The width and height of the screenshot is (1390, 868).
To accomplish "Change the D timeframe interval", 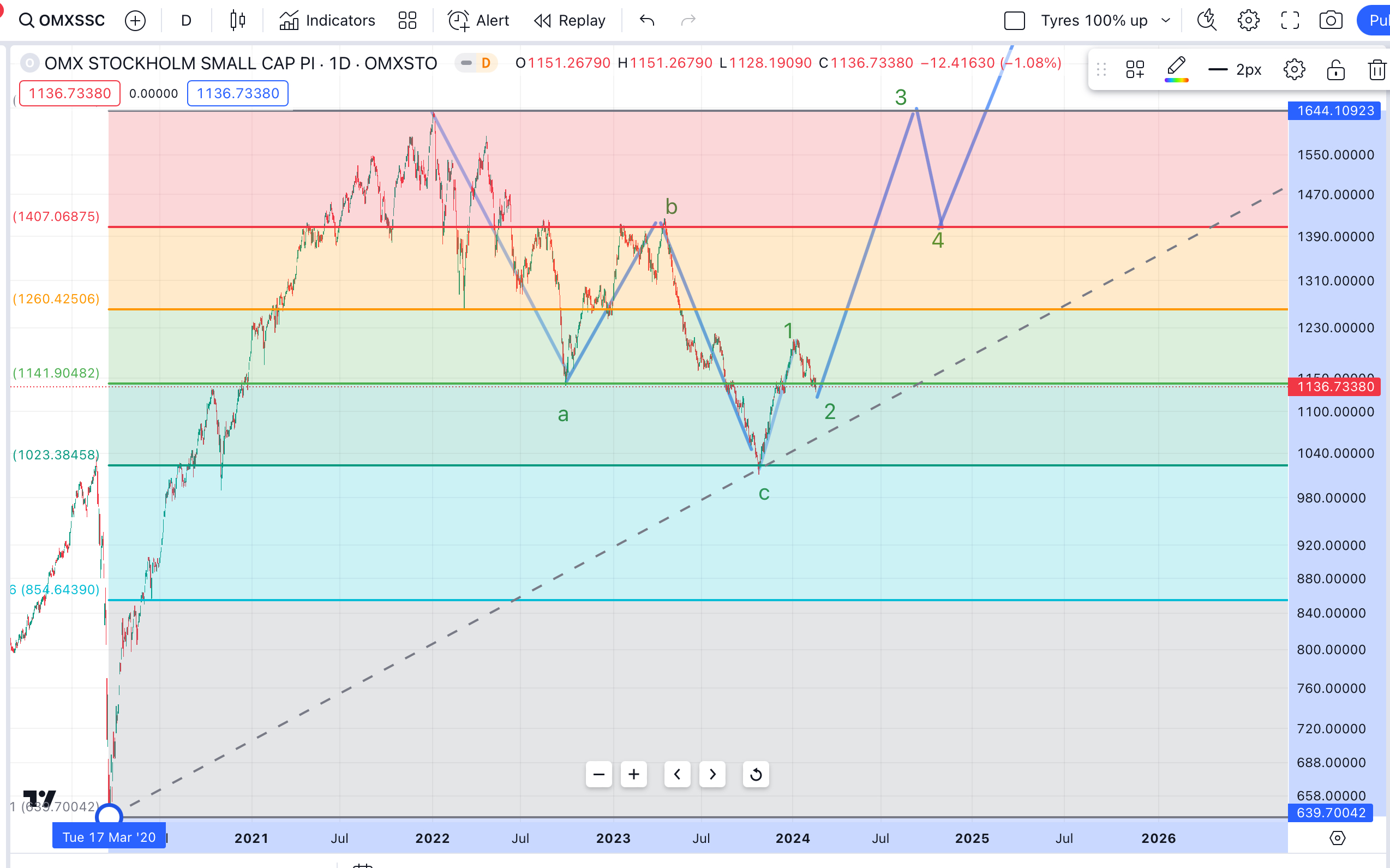I will 186,21.
